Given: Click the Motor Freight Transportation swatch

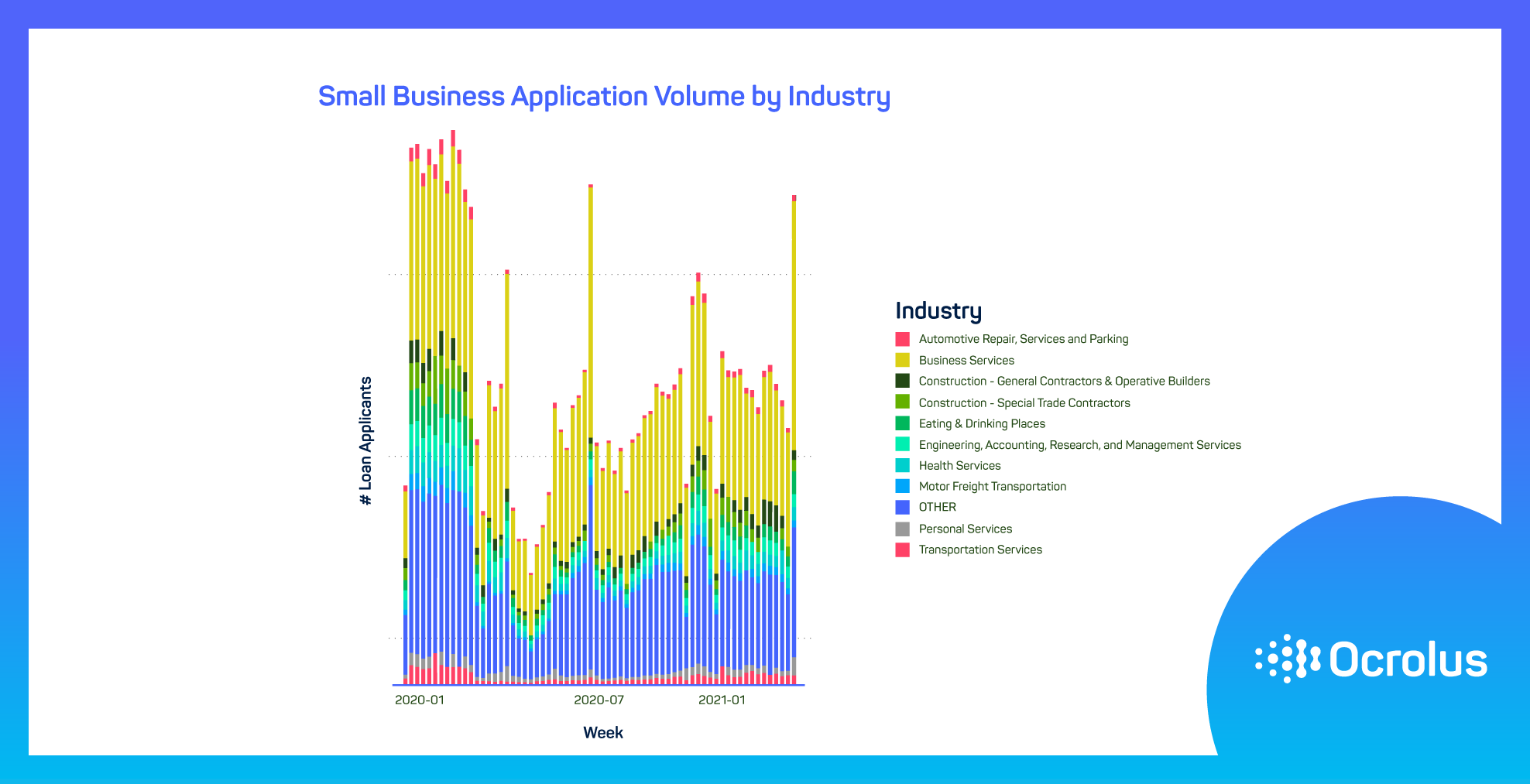Looking at the screenshot, I should [902, 486].
